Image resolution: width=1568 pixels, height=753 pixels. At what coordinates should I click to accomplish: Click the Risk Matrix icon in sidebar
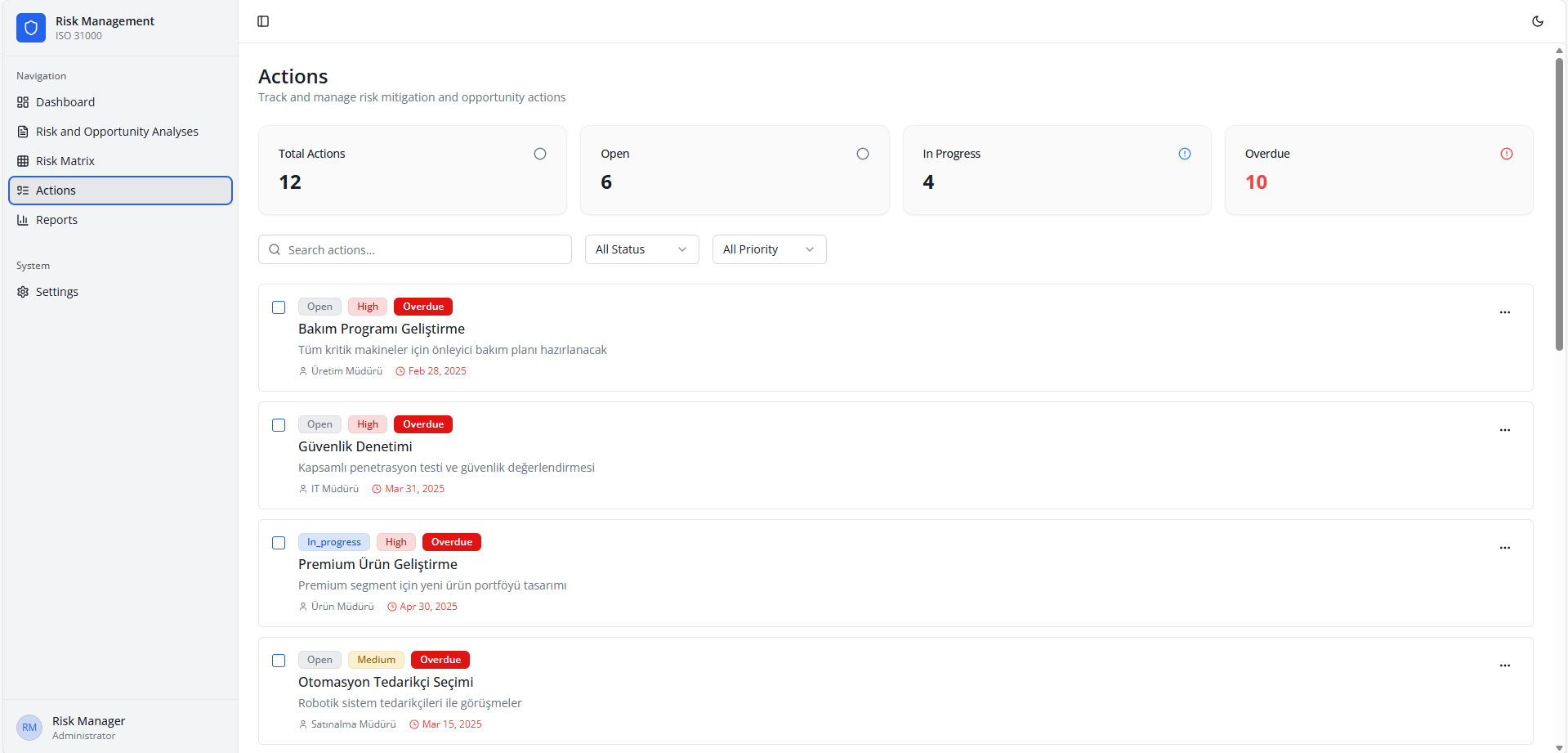click(x=22, y=160)
